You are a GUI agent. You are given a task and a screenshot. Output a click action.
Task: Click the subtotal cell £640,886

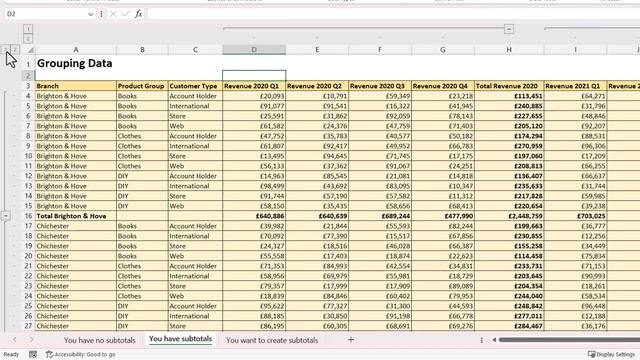pos(254,216)
